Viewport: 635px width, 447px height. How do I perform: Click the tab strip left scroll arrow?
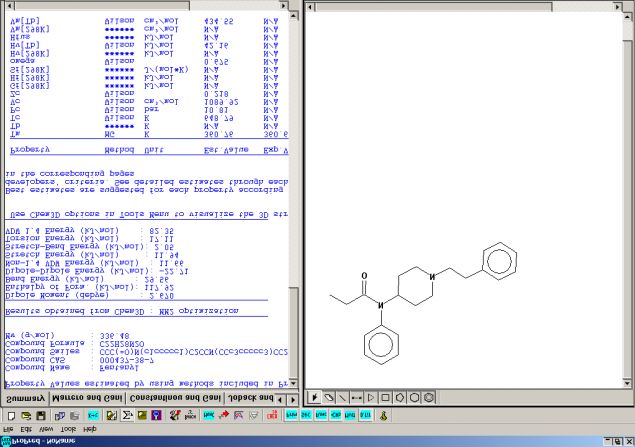(x=280, y=399)
